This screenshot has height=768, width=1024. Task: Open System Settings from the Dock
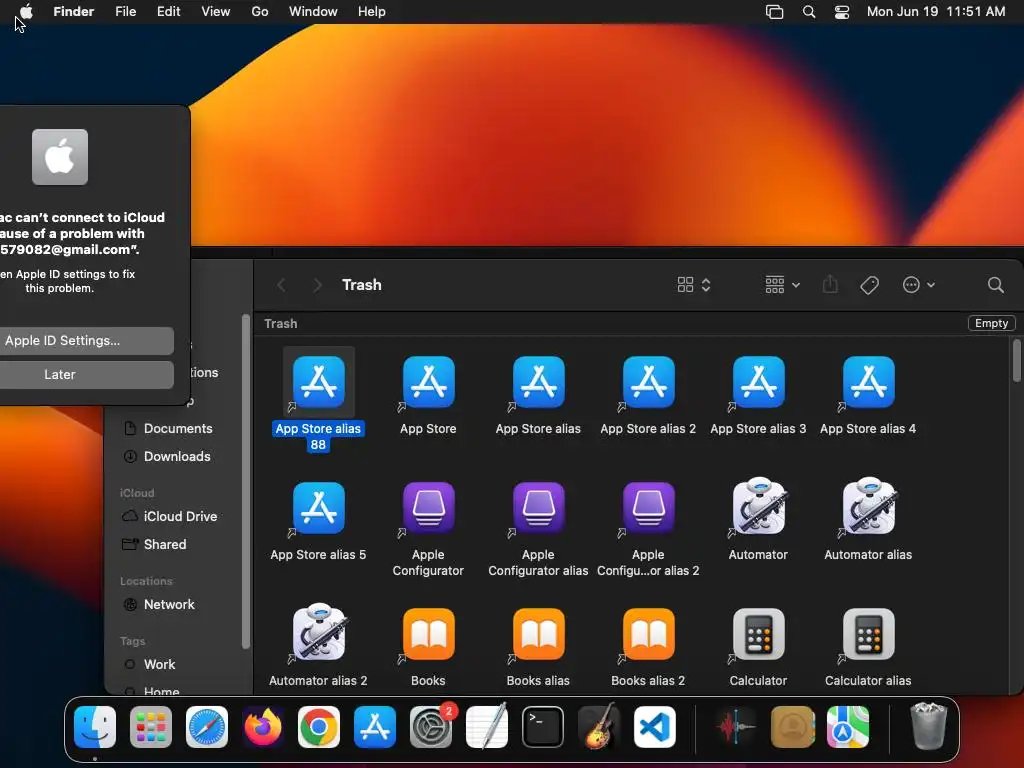pos(431,727)
